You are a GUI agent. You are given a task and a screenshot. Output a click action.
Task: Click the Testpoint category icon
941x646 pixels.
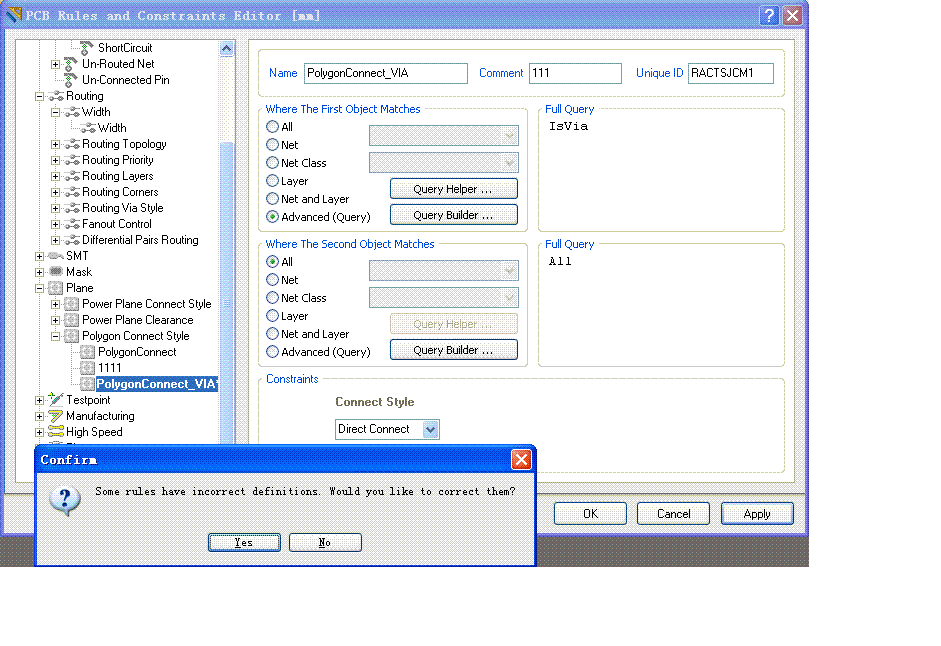click(56, 399)
